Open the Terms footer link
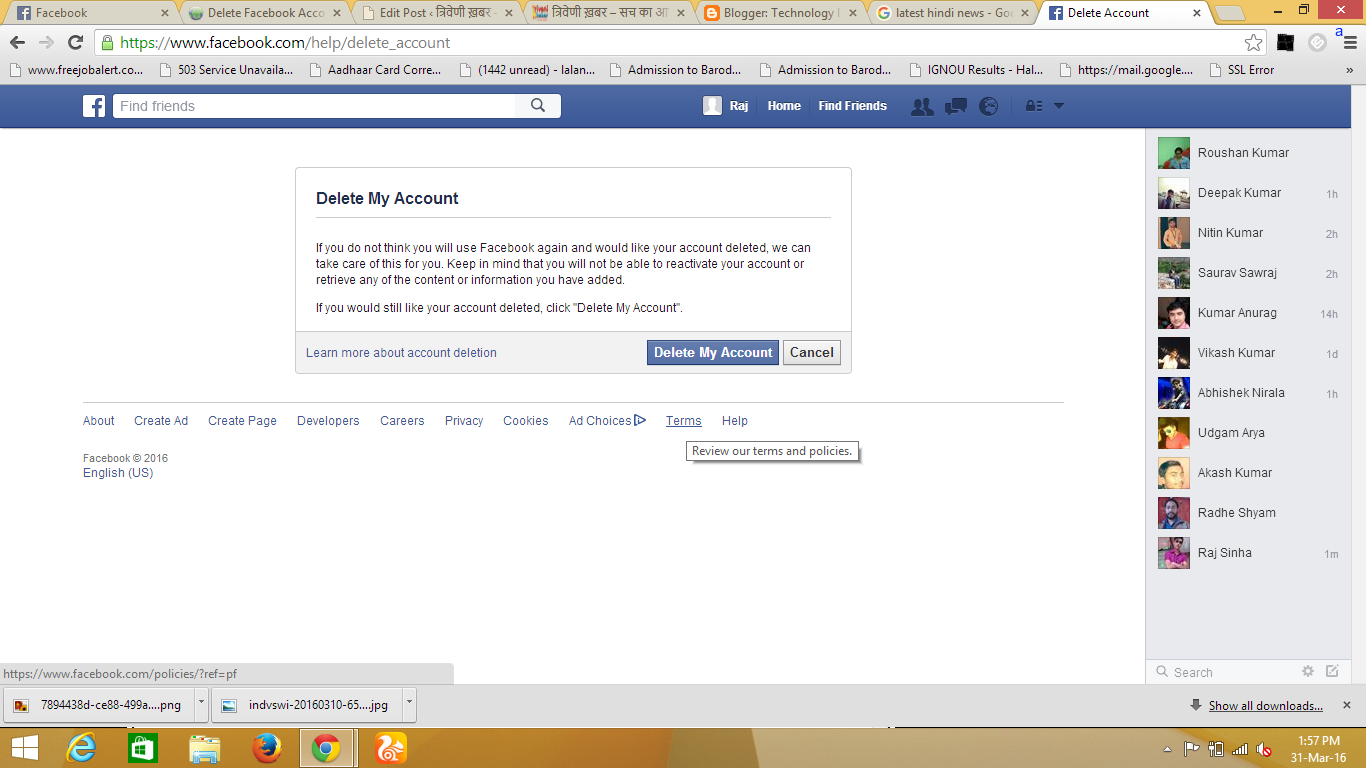Screen dimensions: 1366x768 coord(684,421)
